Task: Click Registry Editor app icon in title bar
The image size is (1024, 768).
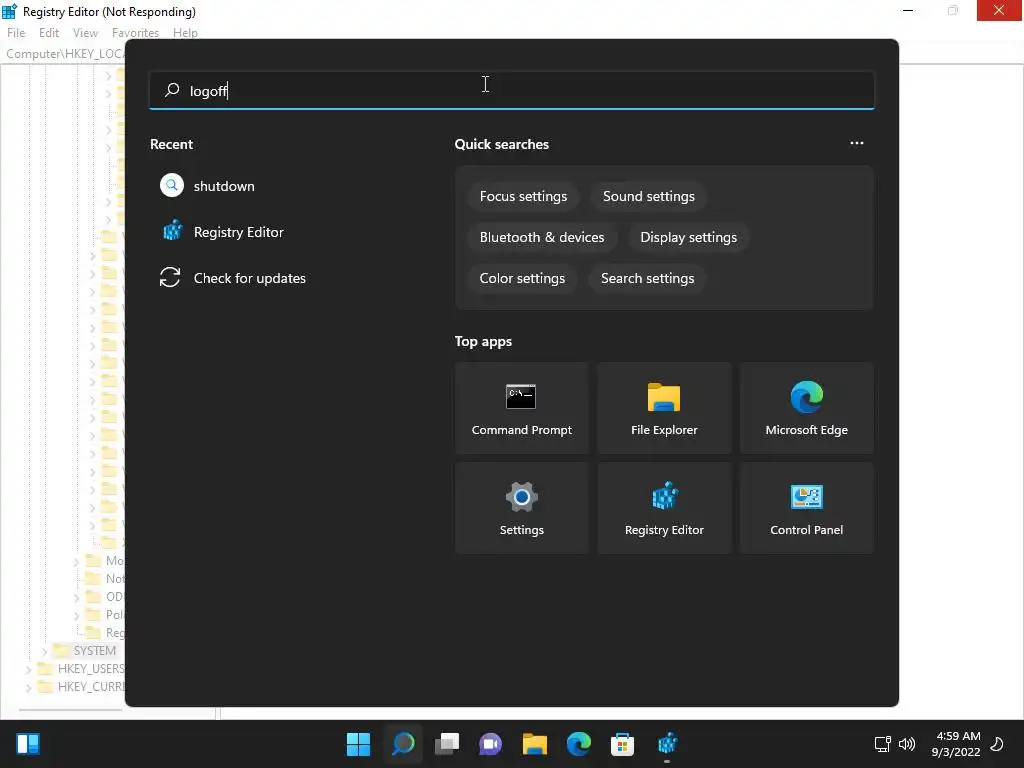Action: [x=9, y=11]
